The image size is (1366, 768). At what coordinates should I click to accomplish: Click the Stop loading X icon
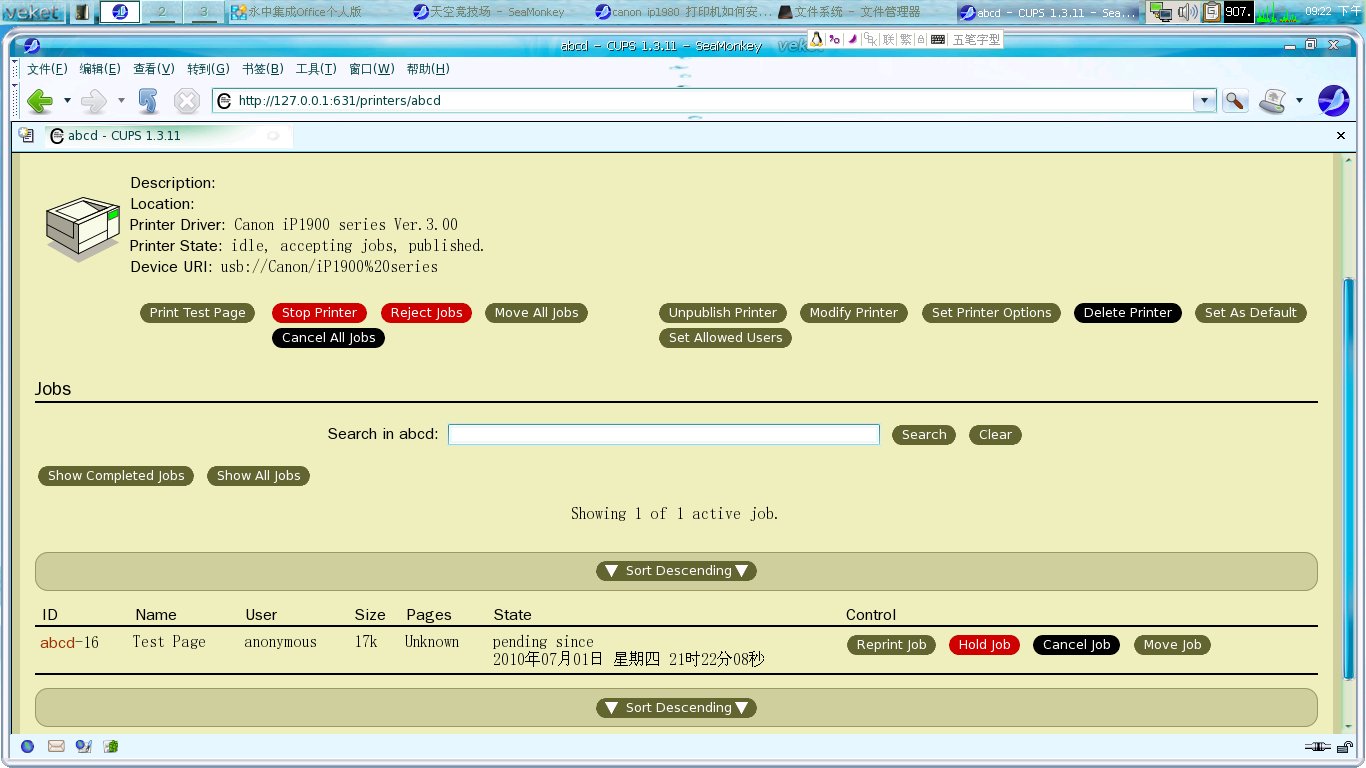click(x=187, y=100)
